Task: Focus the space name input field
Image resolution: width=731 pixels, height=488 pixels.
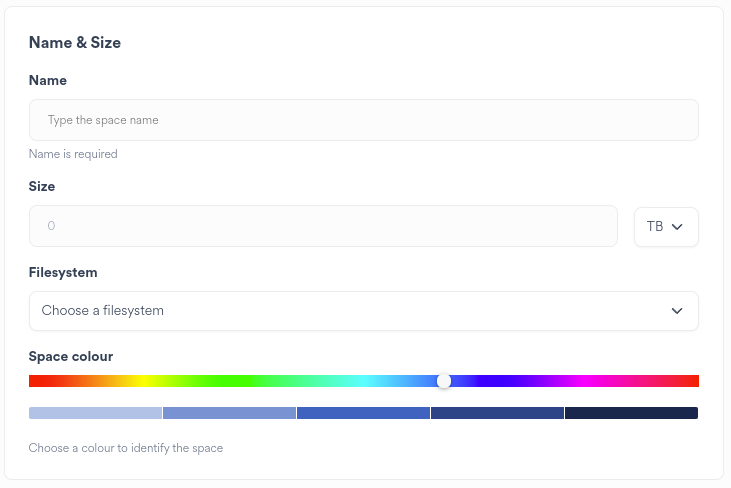Action: click(x=363, y=120)
